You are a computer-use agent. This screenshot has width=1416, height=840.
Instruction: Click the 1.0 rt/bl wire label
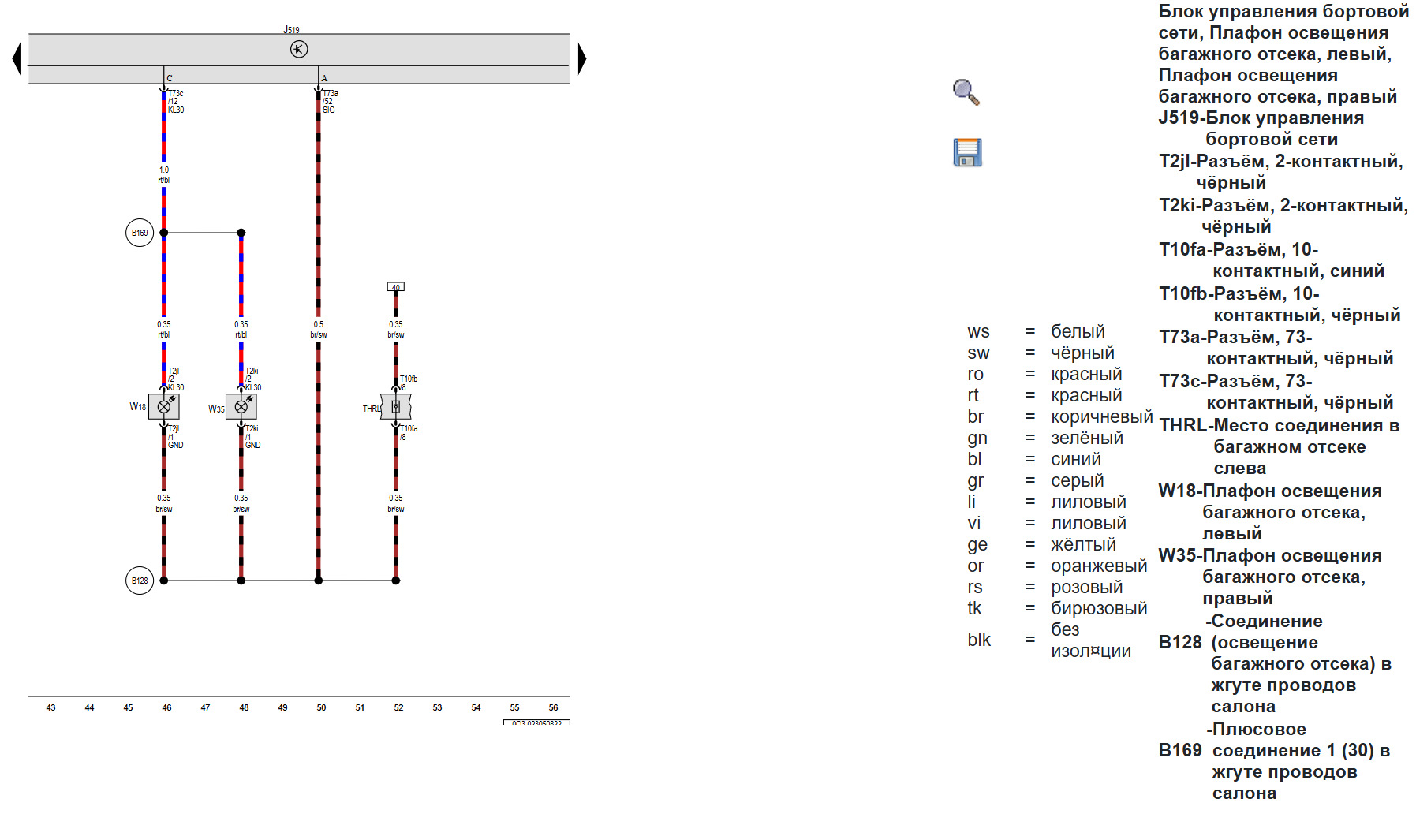(164, 175)
